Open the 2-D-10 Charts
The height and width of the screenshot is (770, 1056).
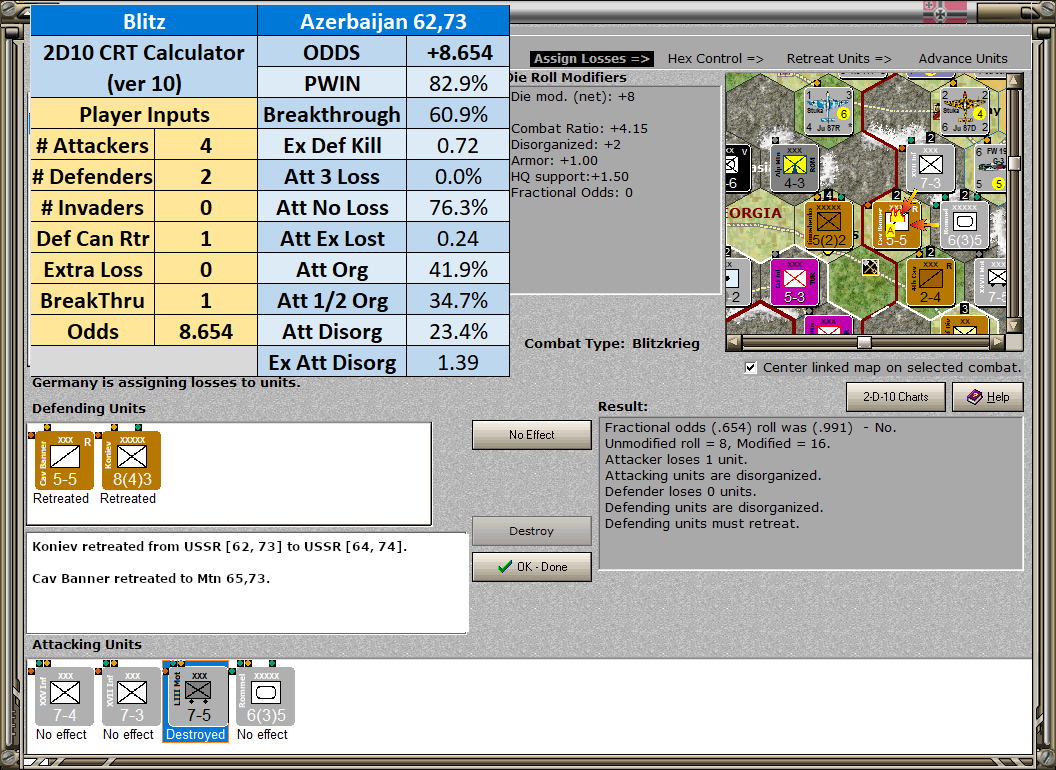[x=896, y=397]
